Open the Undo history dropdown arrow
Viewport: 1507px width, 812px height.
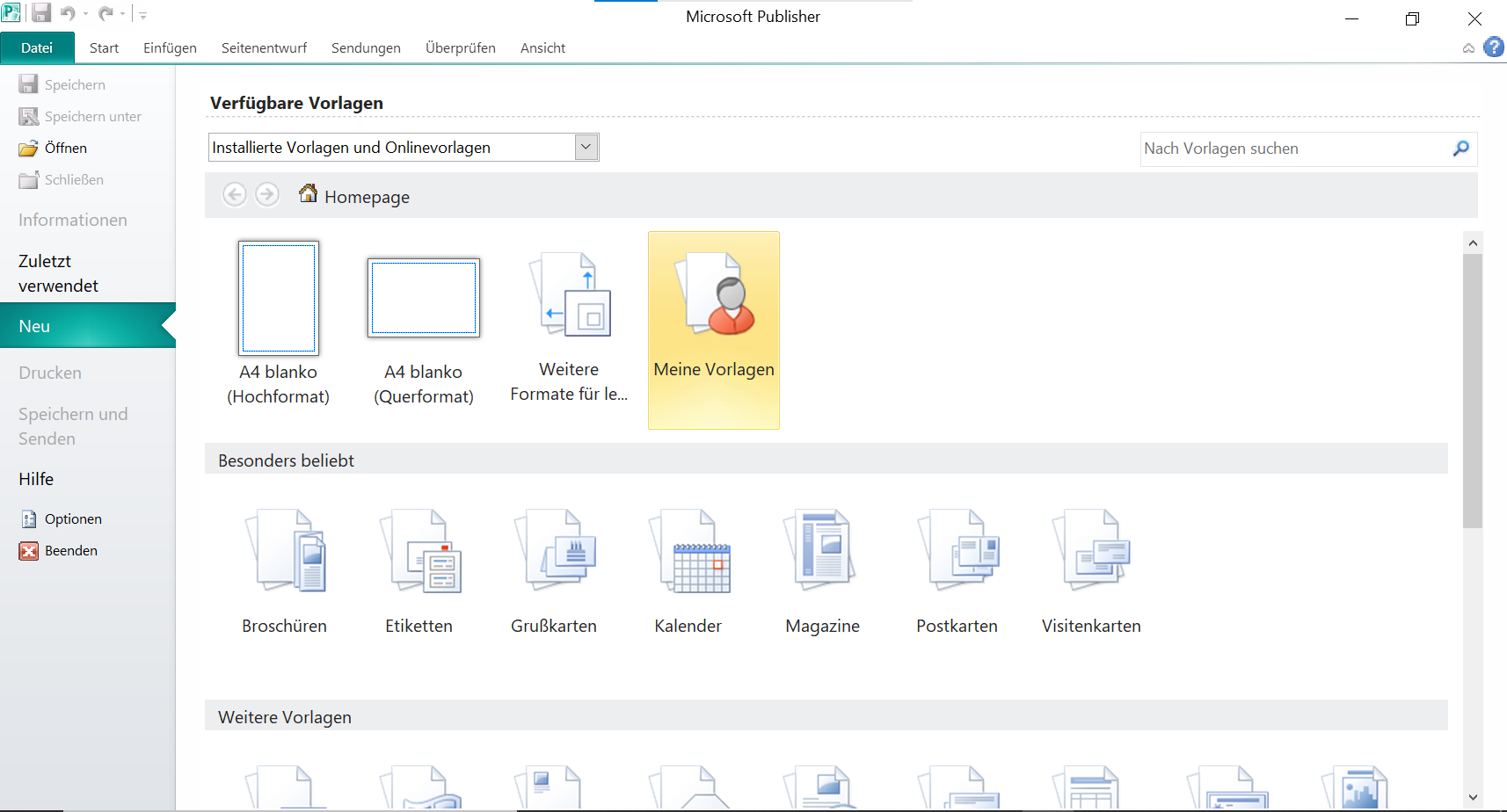click(85, 14)
